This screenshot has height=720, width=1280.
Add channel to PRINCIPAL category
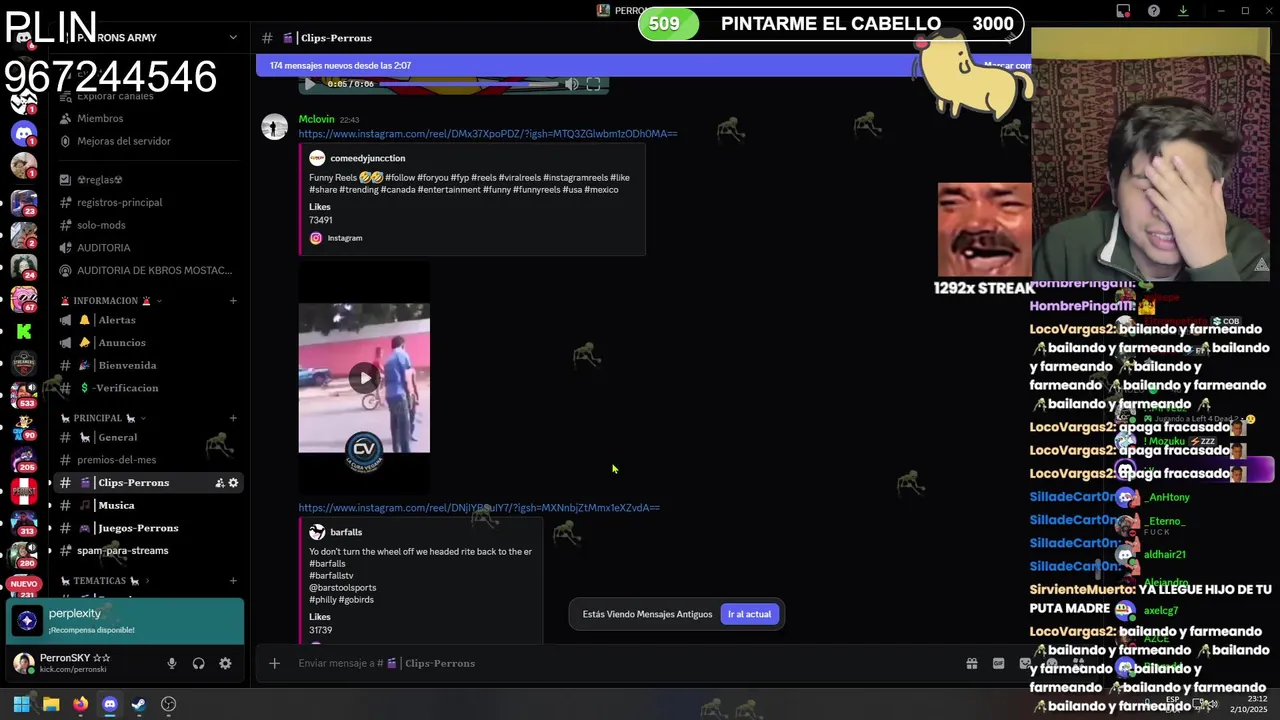(x=233, y=418)
